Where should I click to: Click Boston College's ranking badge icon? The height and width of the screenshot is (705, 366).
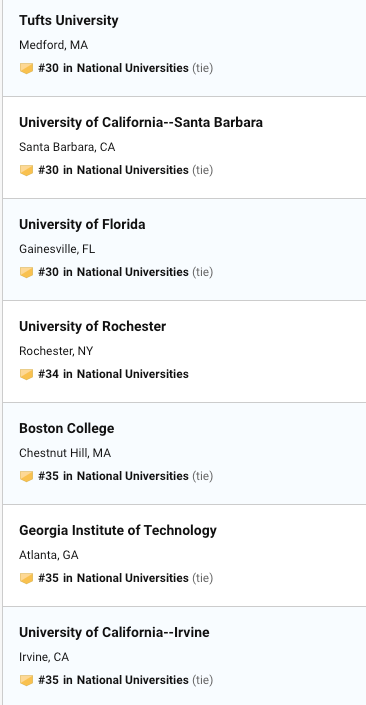(x=27, y=476)
